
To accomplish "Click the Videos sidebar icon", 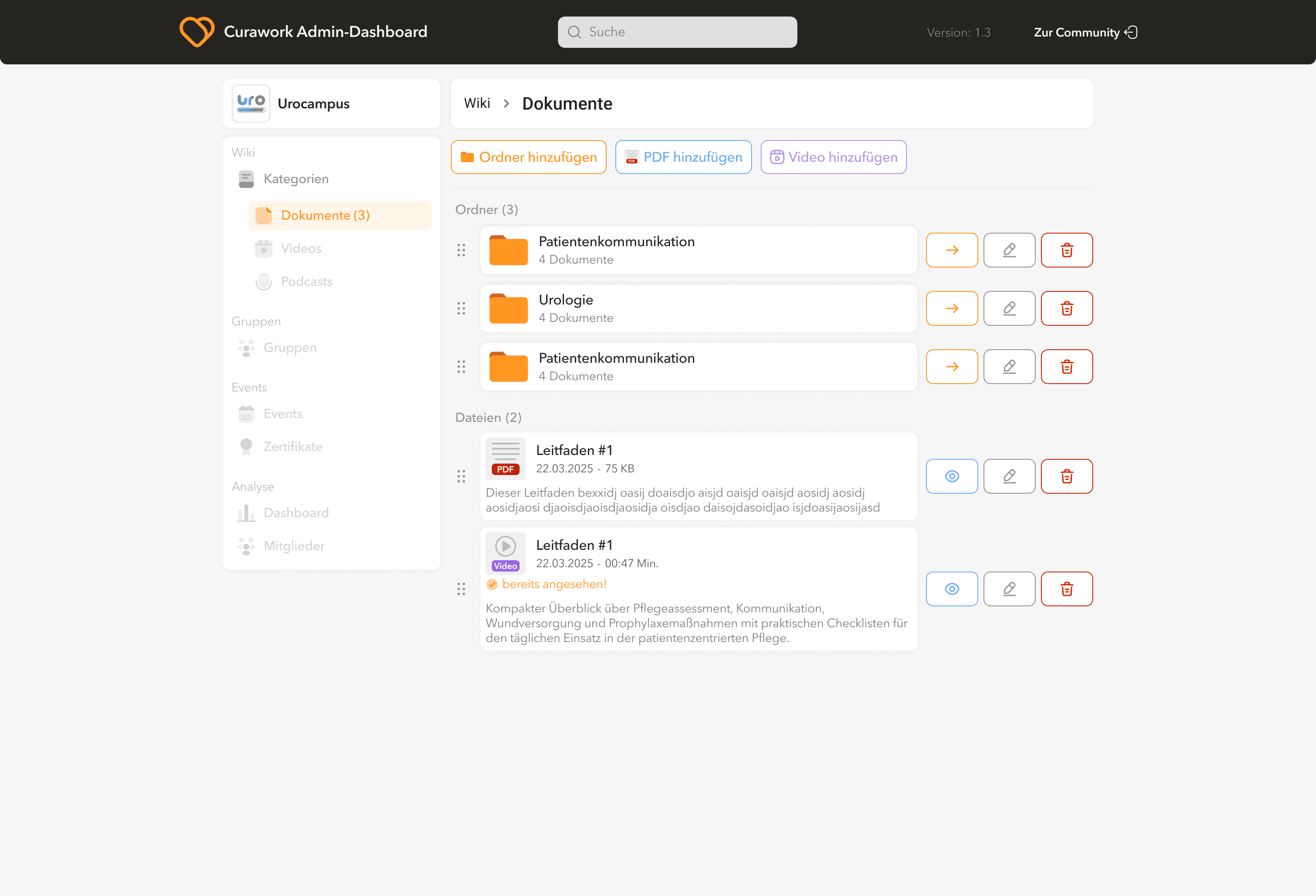I will 263,248.
